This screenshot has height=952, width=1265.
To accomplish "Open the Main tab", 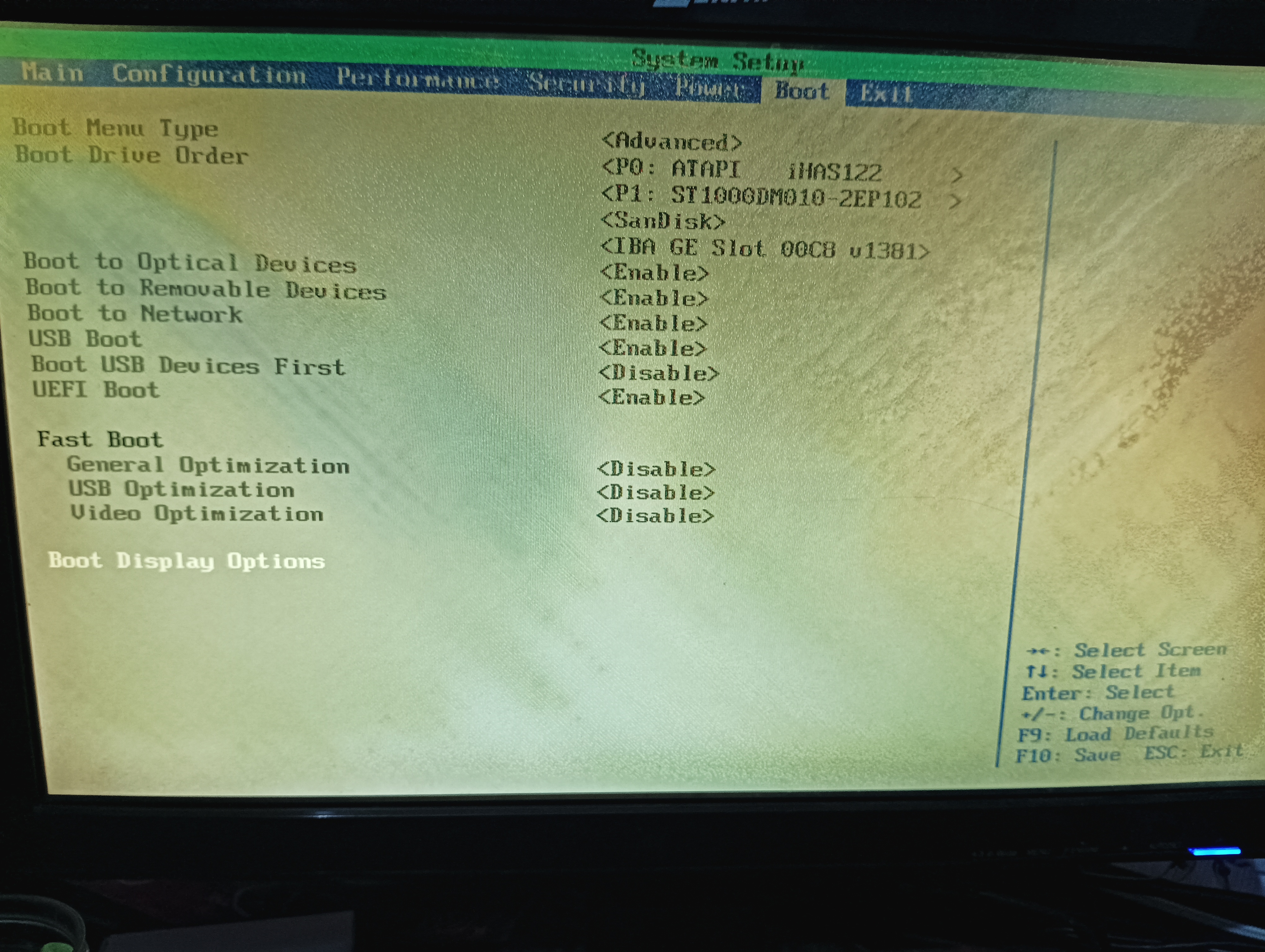I will pos(52,73).
